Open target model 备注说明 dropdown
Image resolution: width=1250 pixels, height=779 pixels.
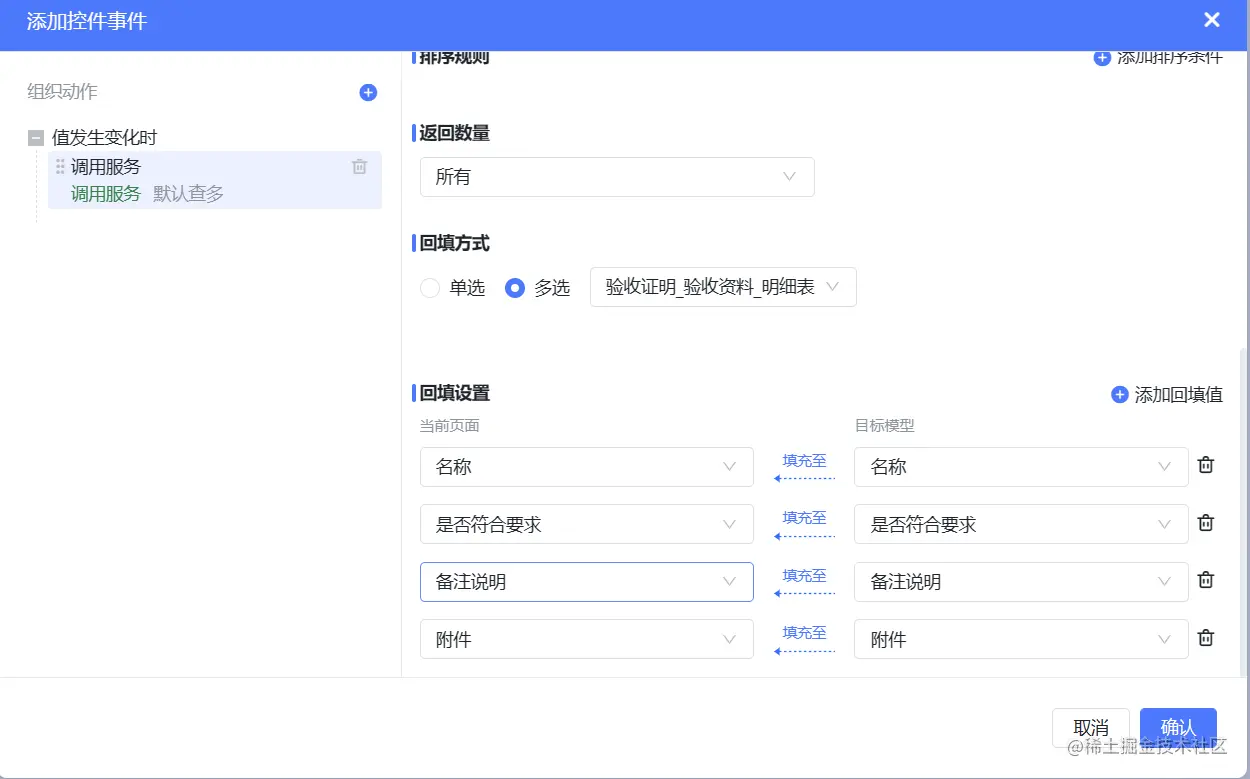[1021, 582]
